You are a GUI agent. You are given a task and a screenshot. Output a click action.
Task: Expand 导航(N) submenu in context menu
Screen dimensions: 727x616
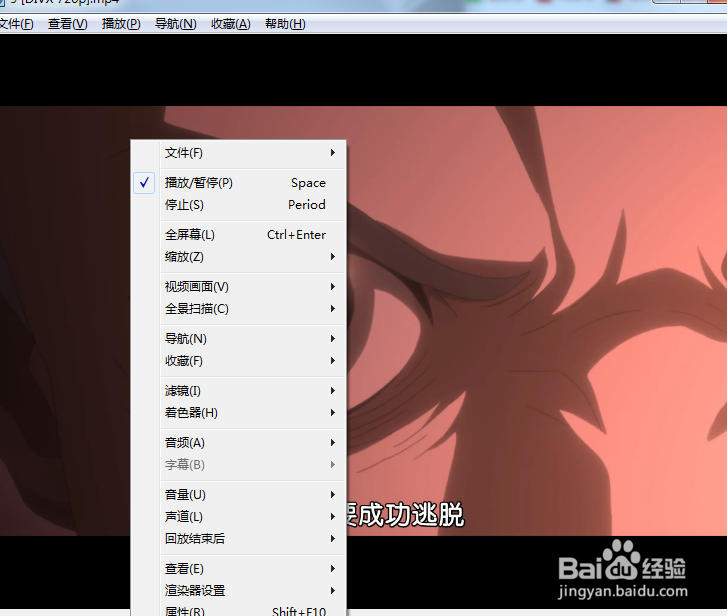point(238,339)
